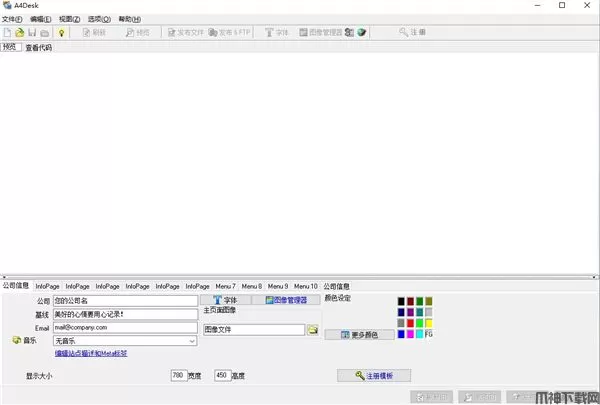The height and width of the screenshot is (405, 600).
Task: Click the 刷新 refresh toolbar button
Action: tap(94, 33)
